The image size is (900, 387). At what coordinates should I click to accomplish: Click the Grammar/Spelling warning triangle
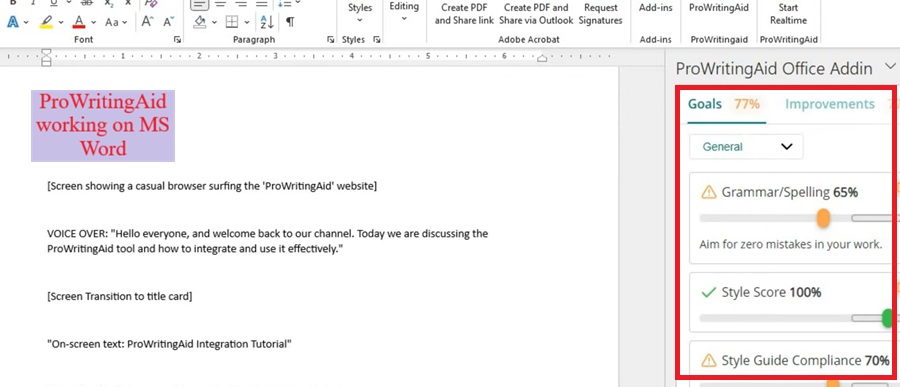709,192
